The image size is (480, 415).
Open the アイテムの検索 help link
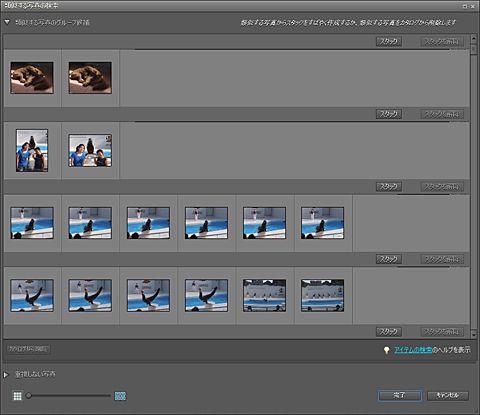pyautogui.click(x=413, y=350)
